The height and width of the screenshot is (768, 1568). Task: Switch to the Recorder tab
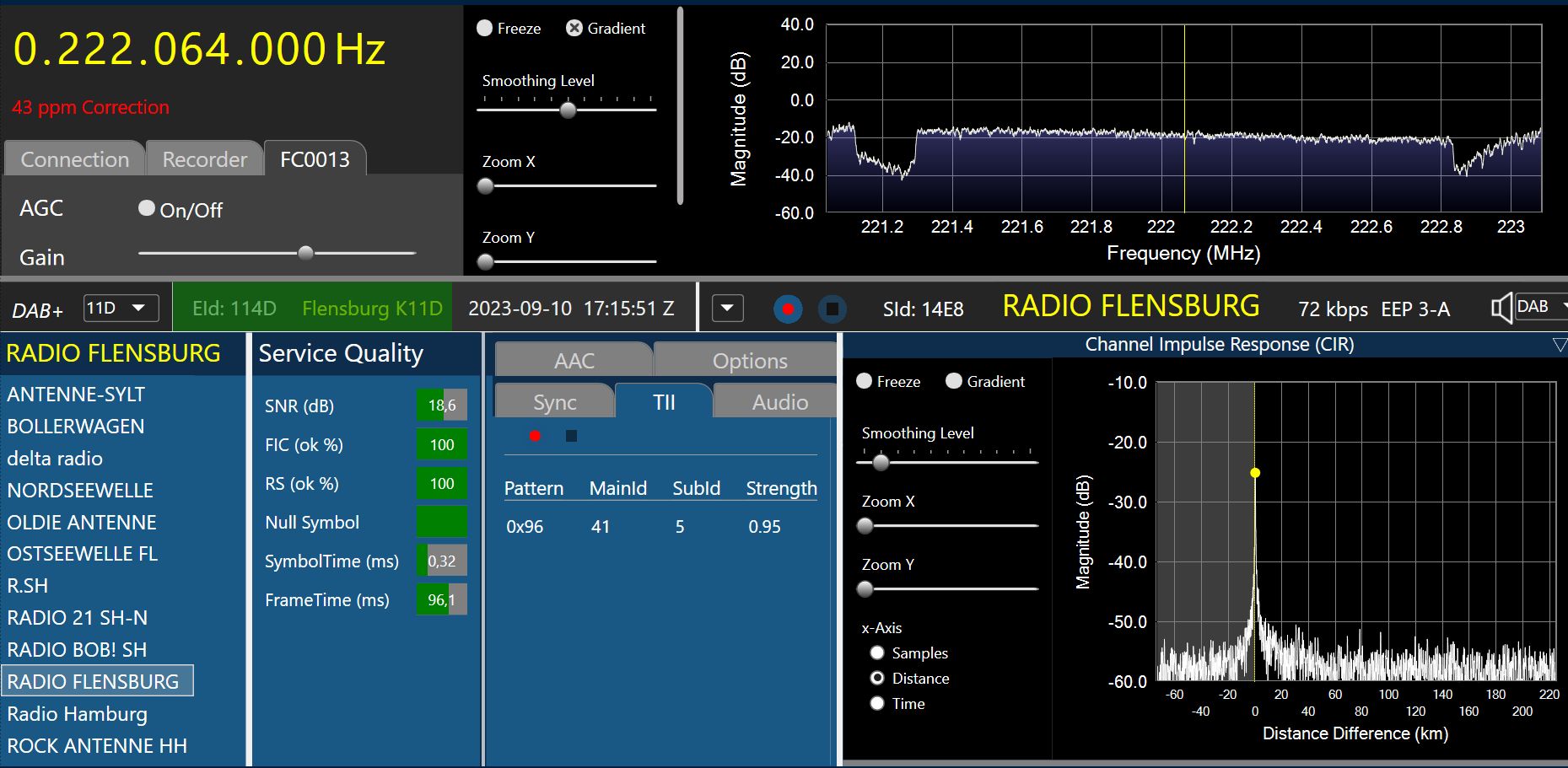point(204,159)
